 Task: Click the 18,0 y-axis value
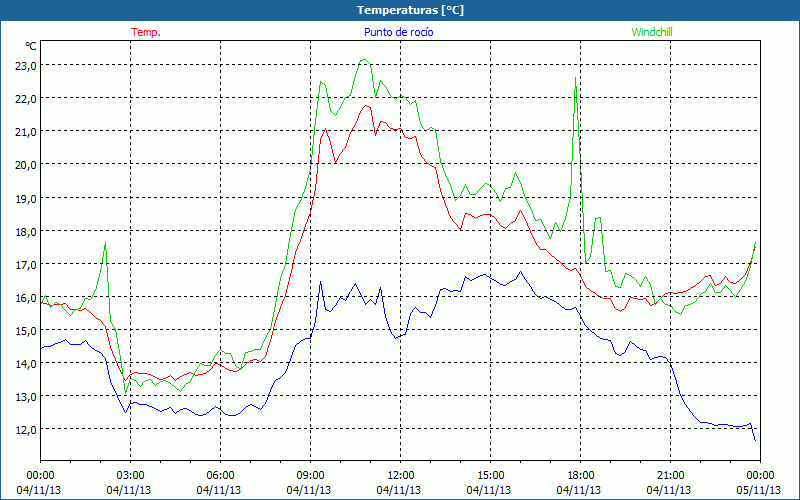(26, 232)
